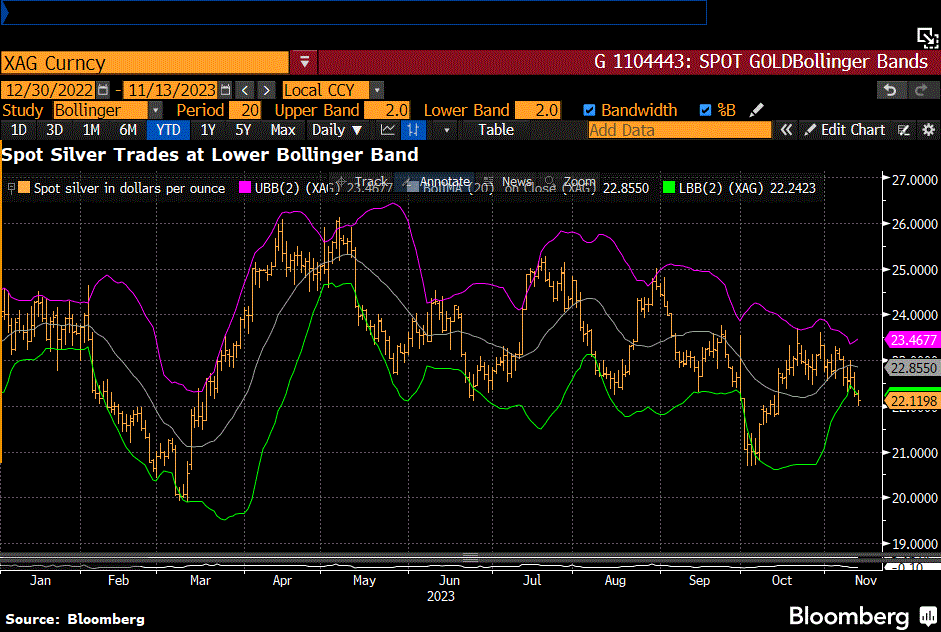Screen dimensions: 941x632
Task: Collapse panel with double left chevron
Action: pos(786,130)
